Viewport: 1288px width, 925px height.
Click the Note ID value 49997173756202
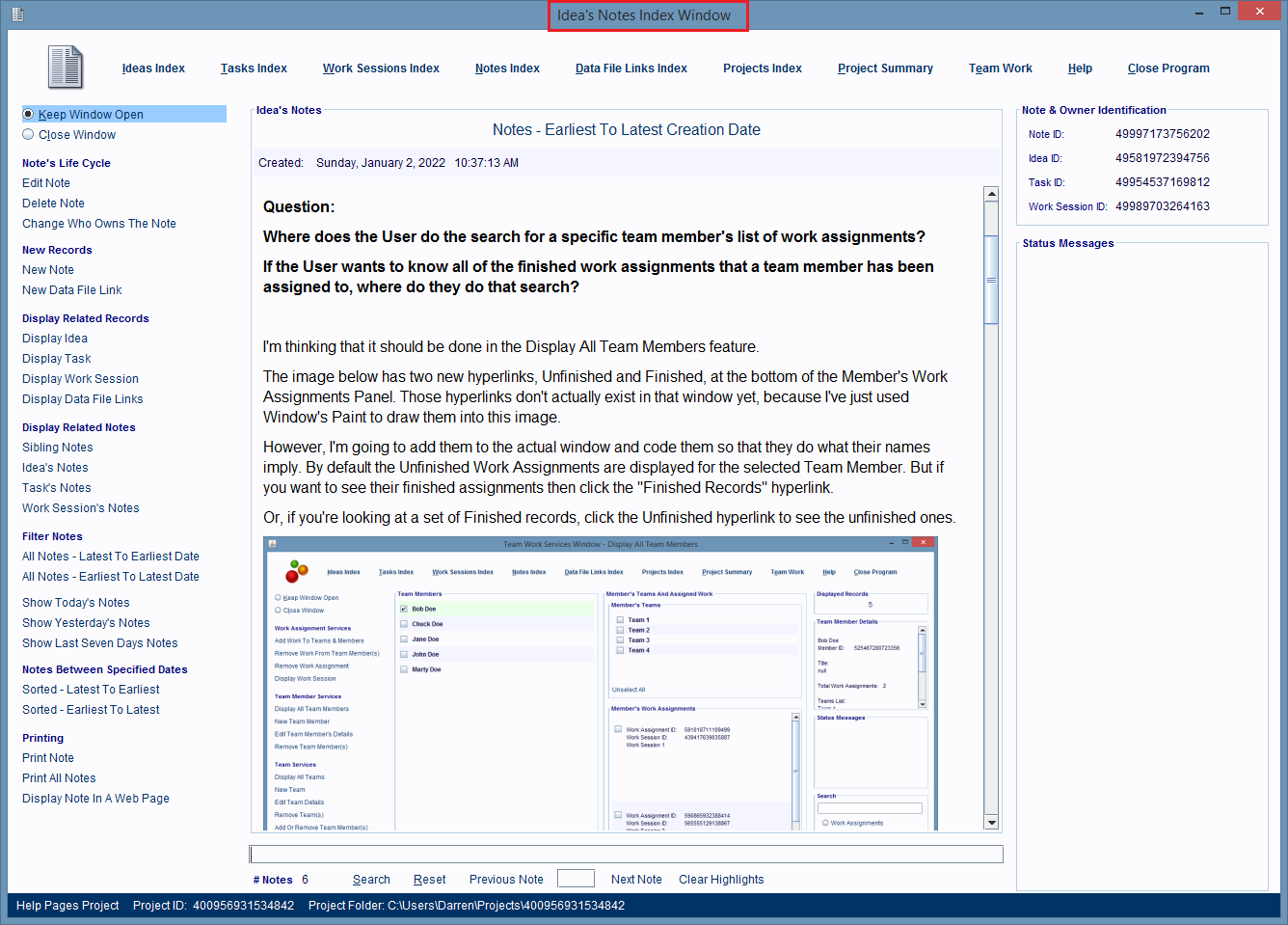pos(1163,134)
